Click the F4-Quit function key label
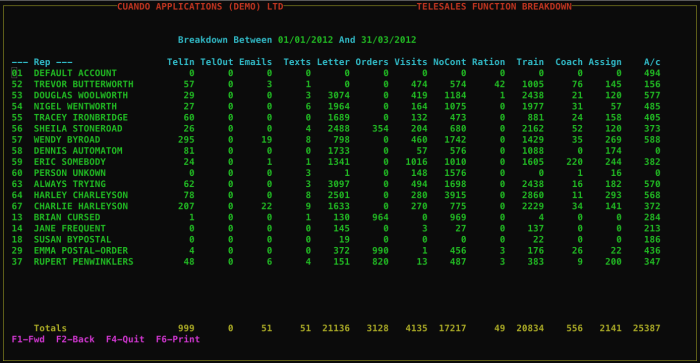 click(125, 339)
